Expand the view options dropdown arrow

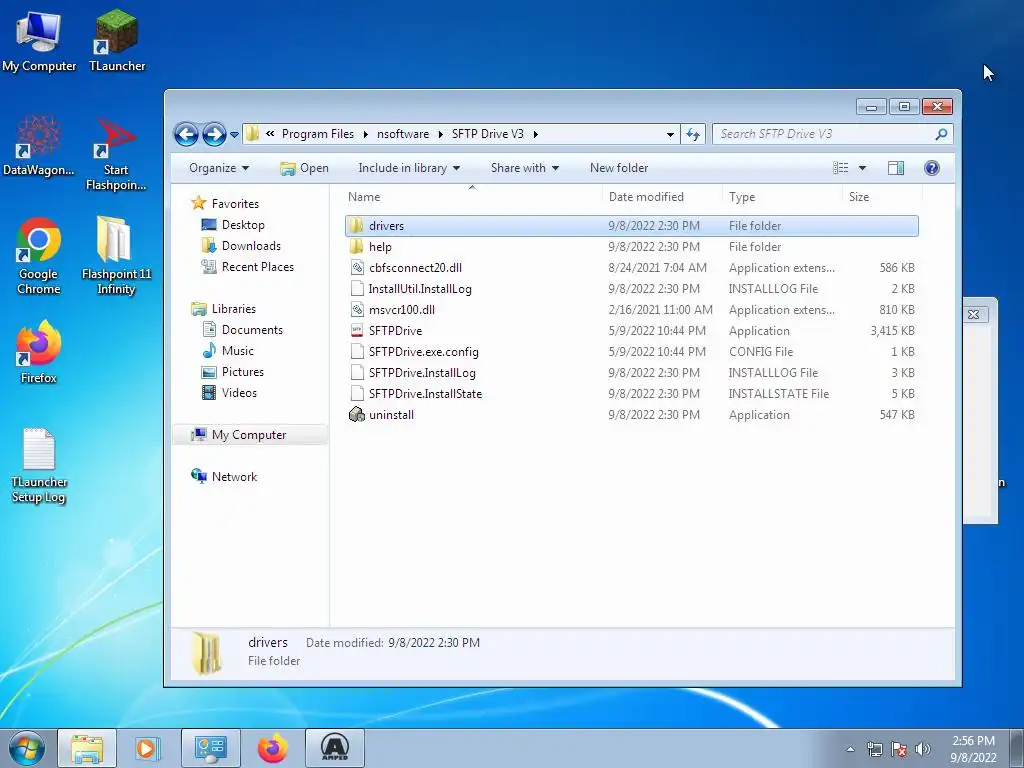pyautogui.click(x=862, y=168)
